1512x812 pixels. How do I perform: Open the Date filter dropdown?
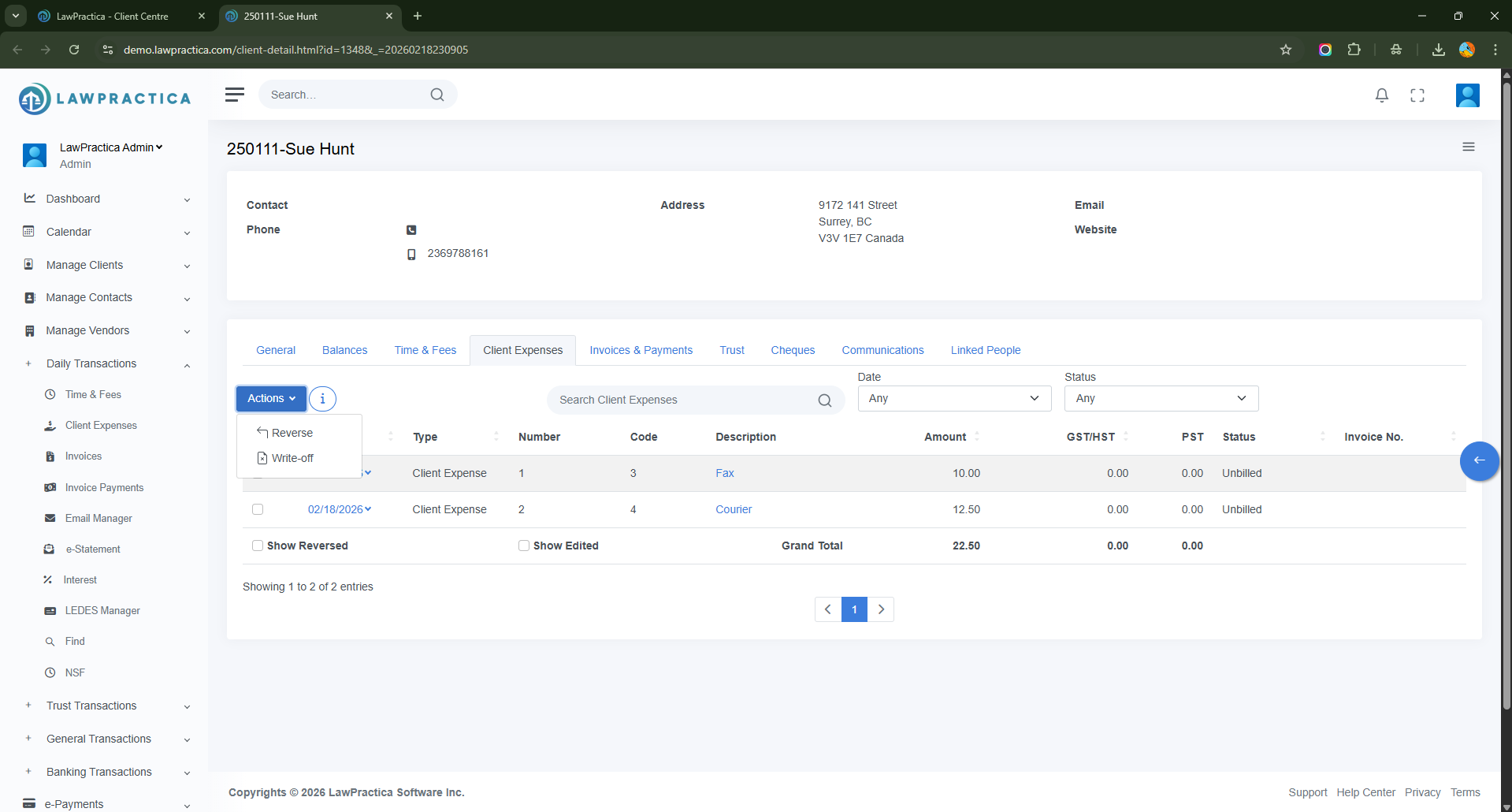click(x=953, y=399)
